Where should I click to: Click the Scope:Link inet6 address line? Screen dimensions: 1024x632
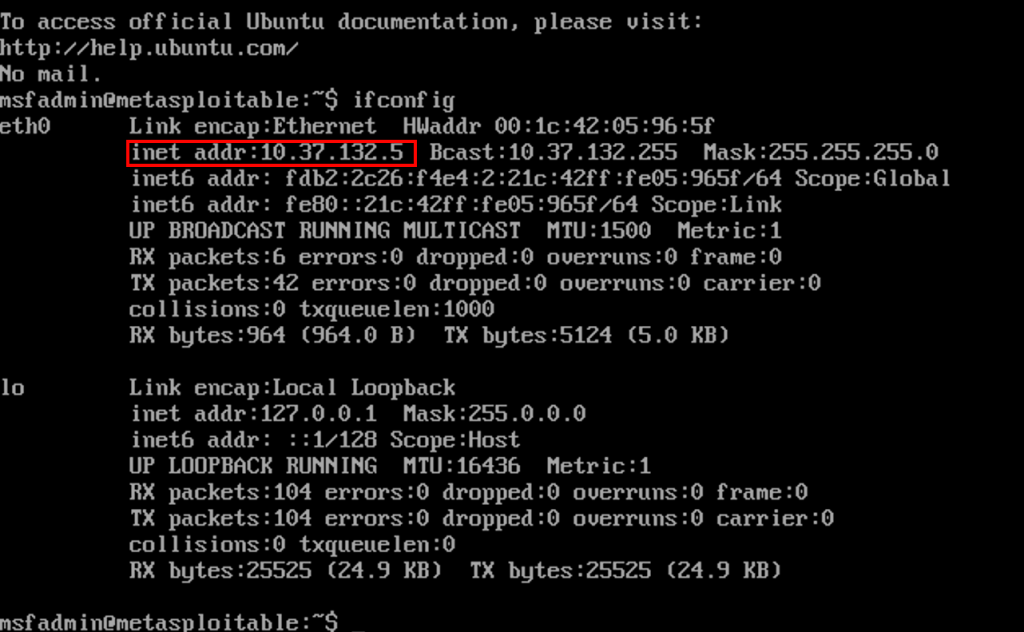(x=456, y=204)
